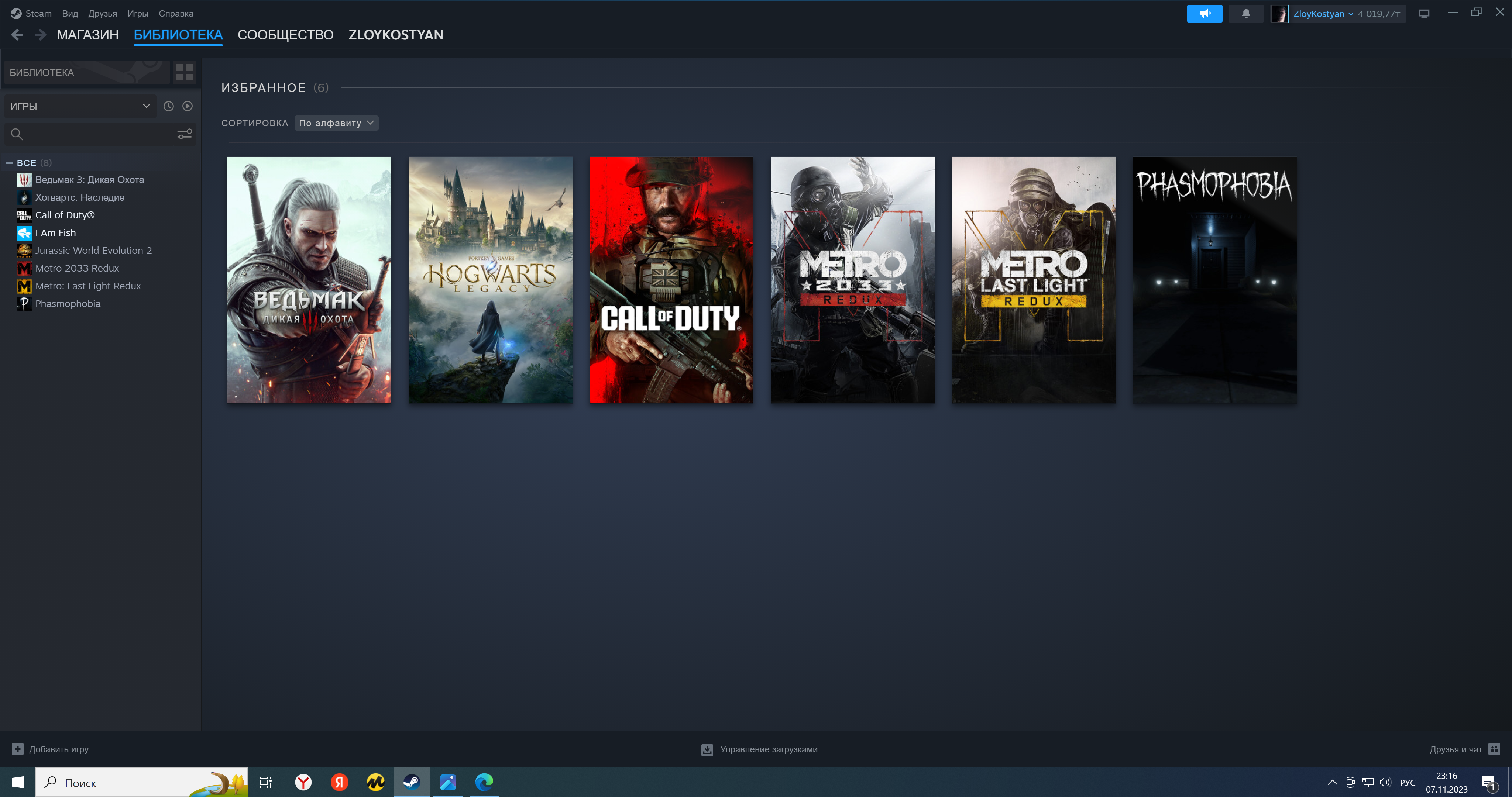Toggle the library grid view icon
1512x797 pixels.
(184, 72)
